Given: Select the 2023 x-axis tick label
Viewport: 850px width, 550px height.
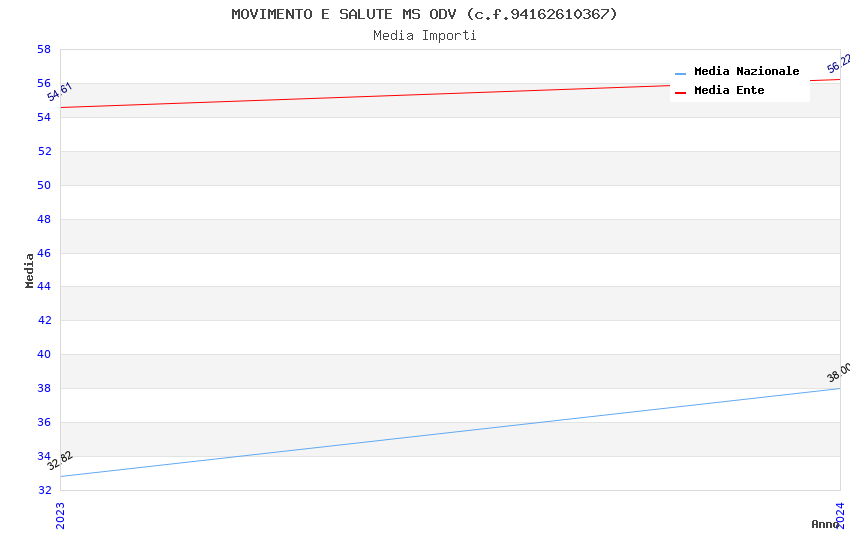Looking at the screenshot, I should pos(60,515).
